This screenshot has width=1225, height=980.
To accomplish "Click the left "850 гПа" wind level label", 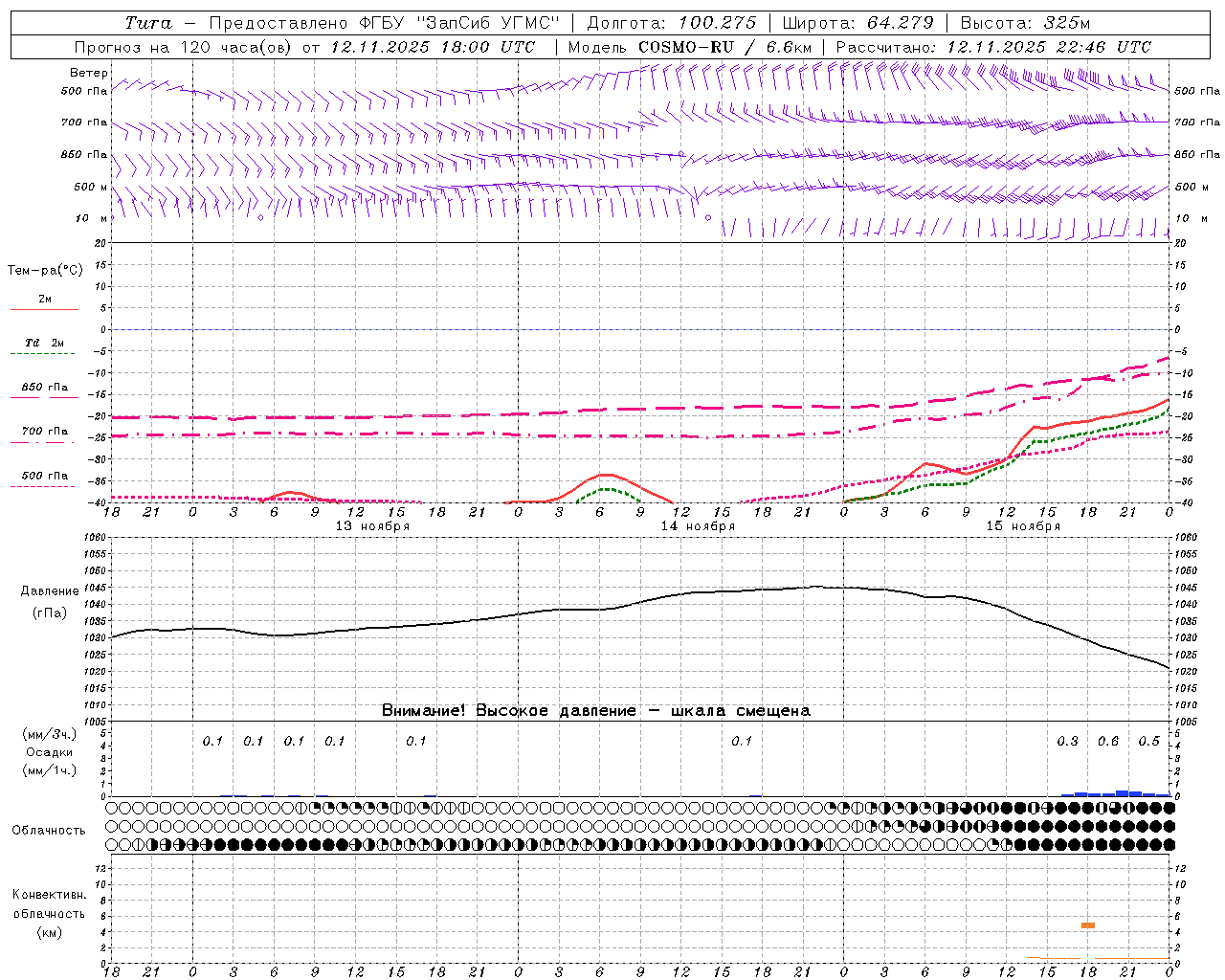I will 84,154.
